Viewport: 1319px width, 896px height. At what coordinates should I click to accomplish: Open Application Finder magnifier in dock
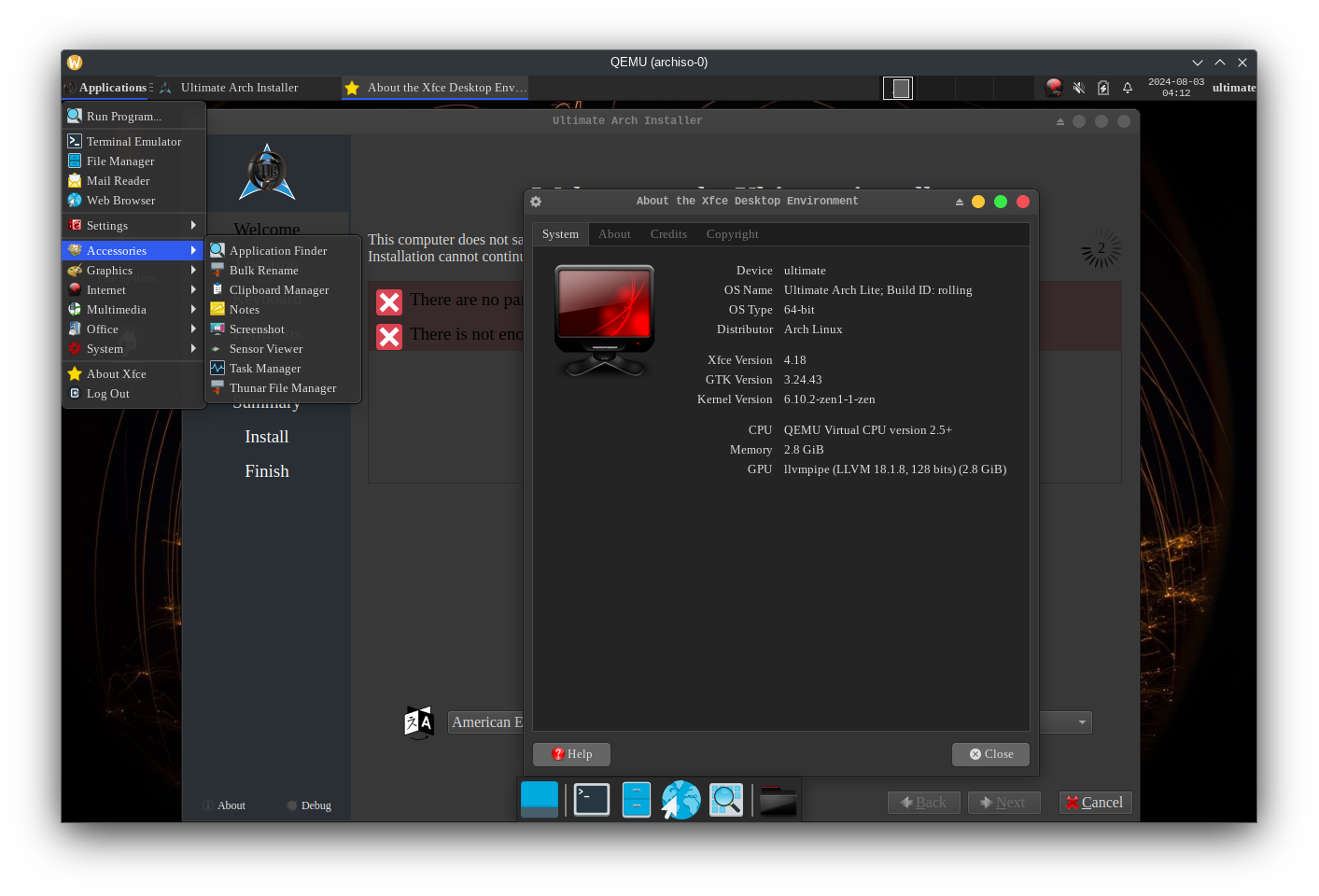(x=726, y=800)
